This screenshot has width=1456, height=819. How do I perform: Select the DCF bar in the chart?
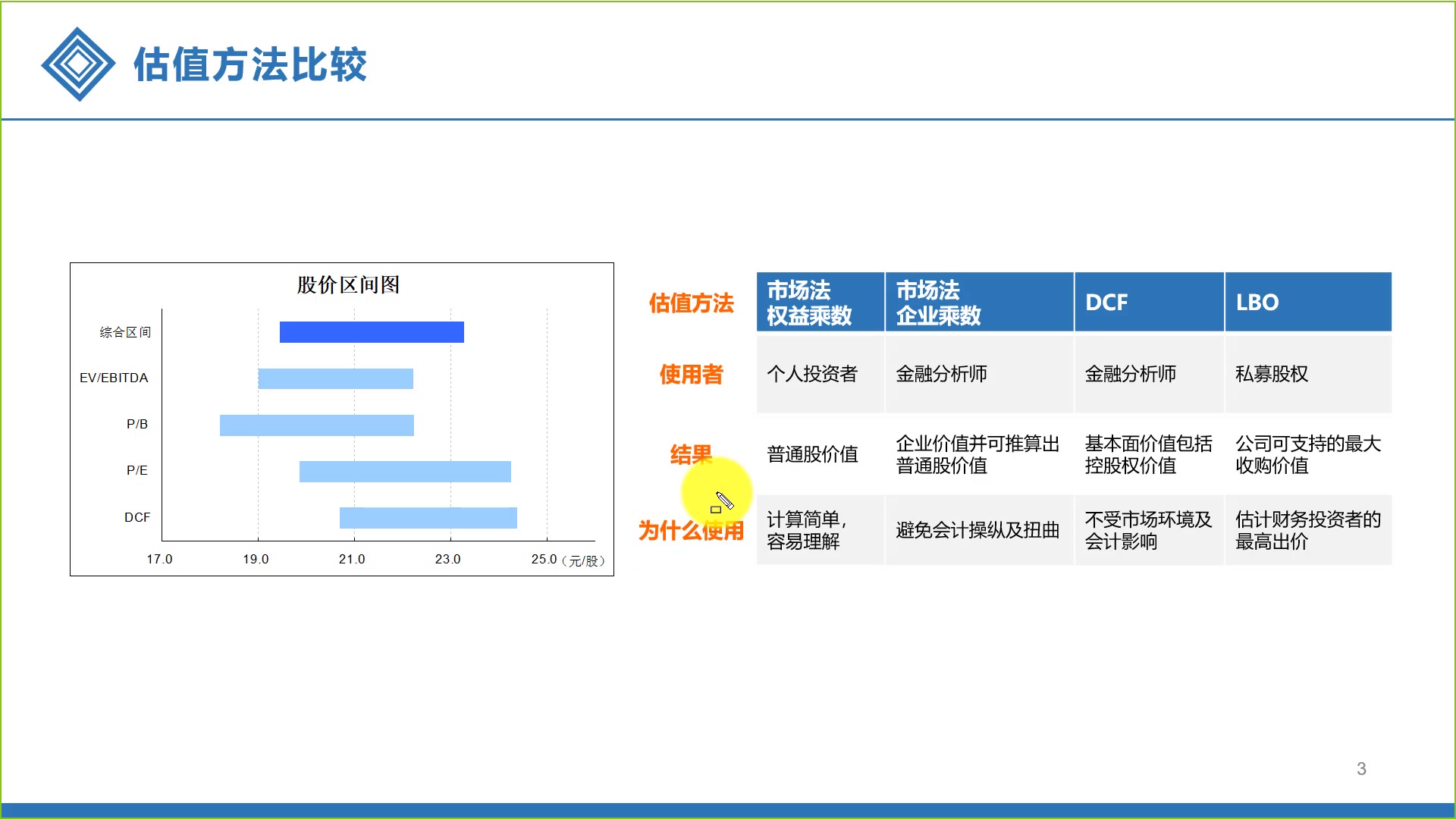coord(428,517)
